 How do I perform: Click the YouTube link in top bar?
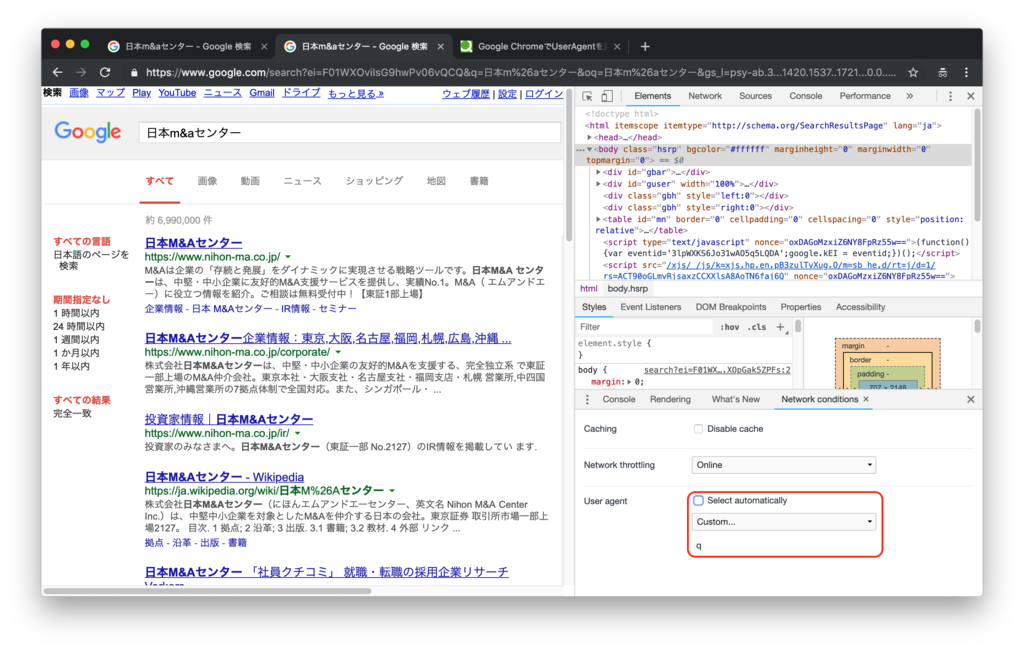tap(177, 93)
